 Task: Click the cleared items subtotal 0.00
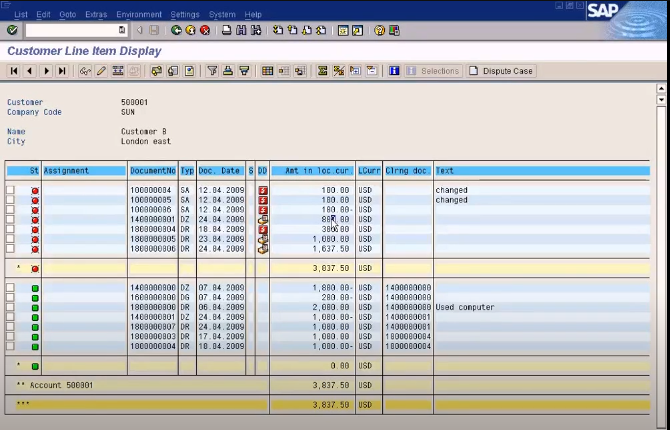tap(340, 366)
